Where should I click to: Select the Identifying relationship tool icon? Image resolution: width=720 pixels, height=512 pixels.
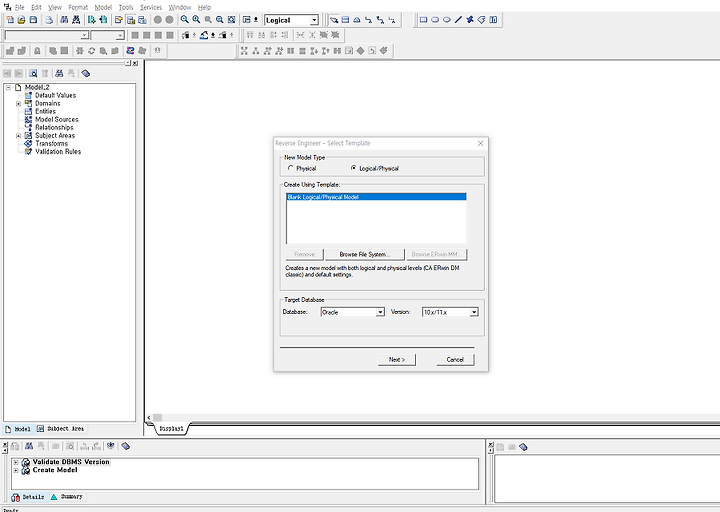pos(368,20)
